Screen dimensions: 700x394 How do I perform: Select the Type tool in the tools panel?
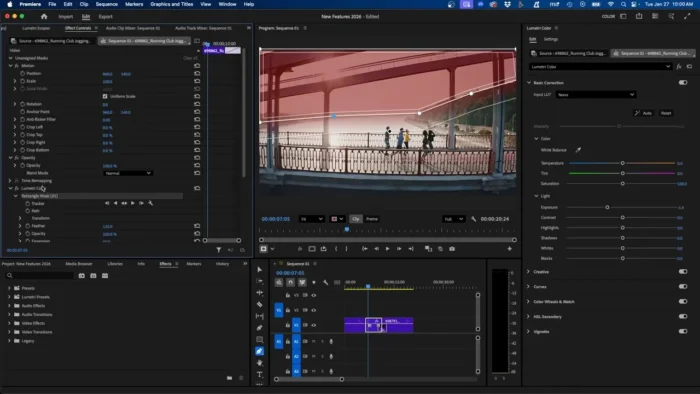point(259,374)
